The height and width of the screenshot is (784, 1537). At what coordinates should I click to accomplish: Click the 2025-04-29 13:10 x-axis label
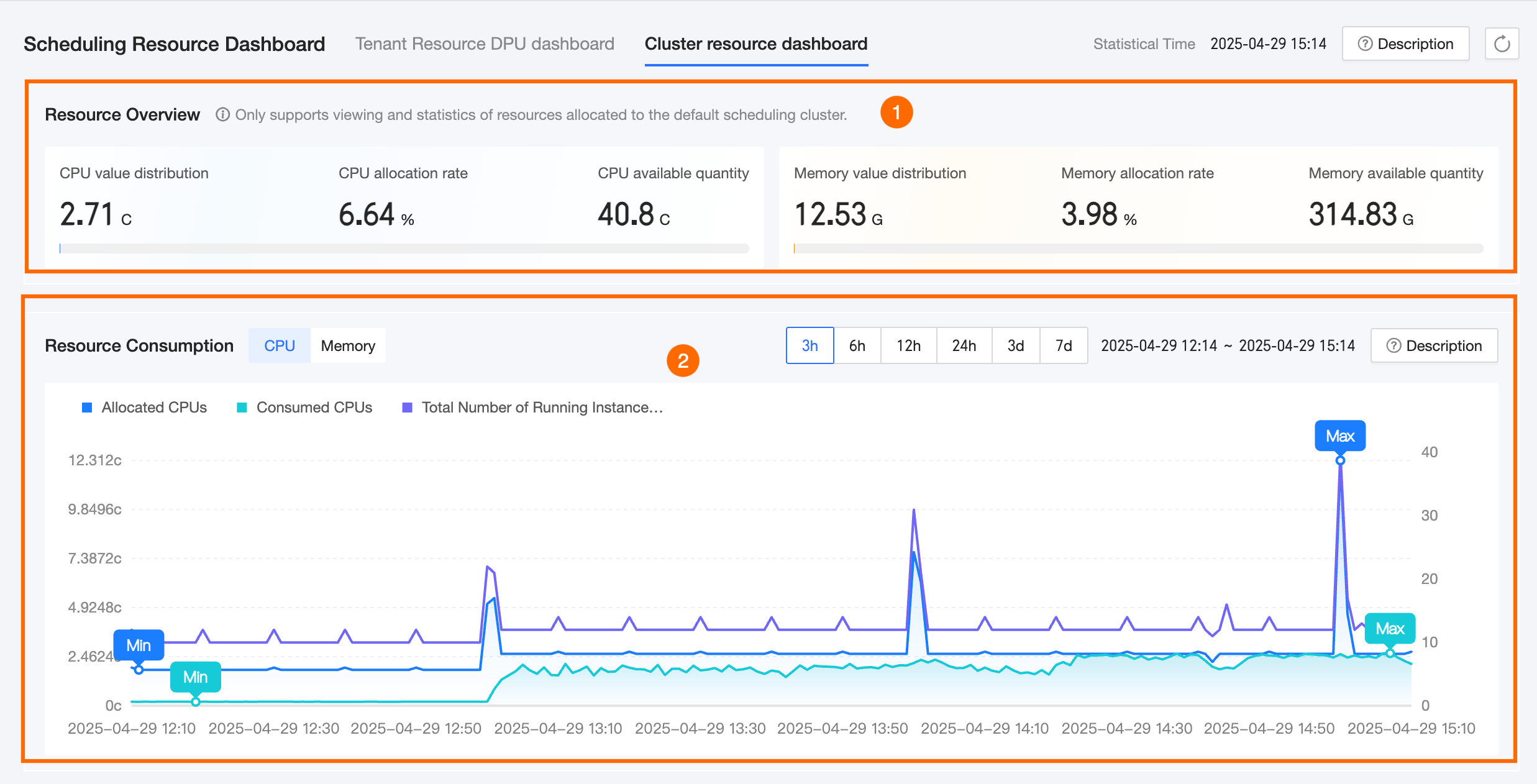pos(558,728)
